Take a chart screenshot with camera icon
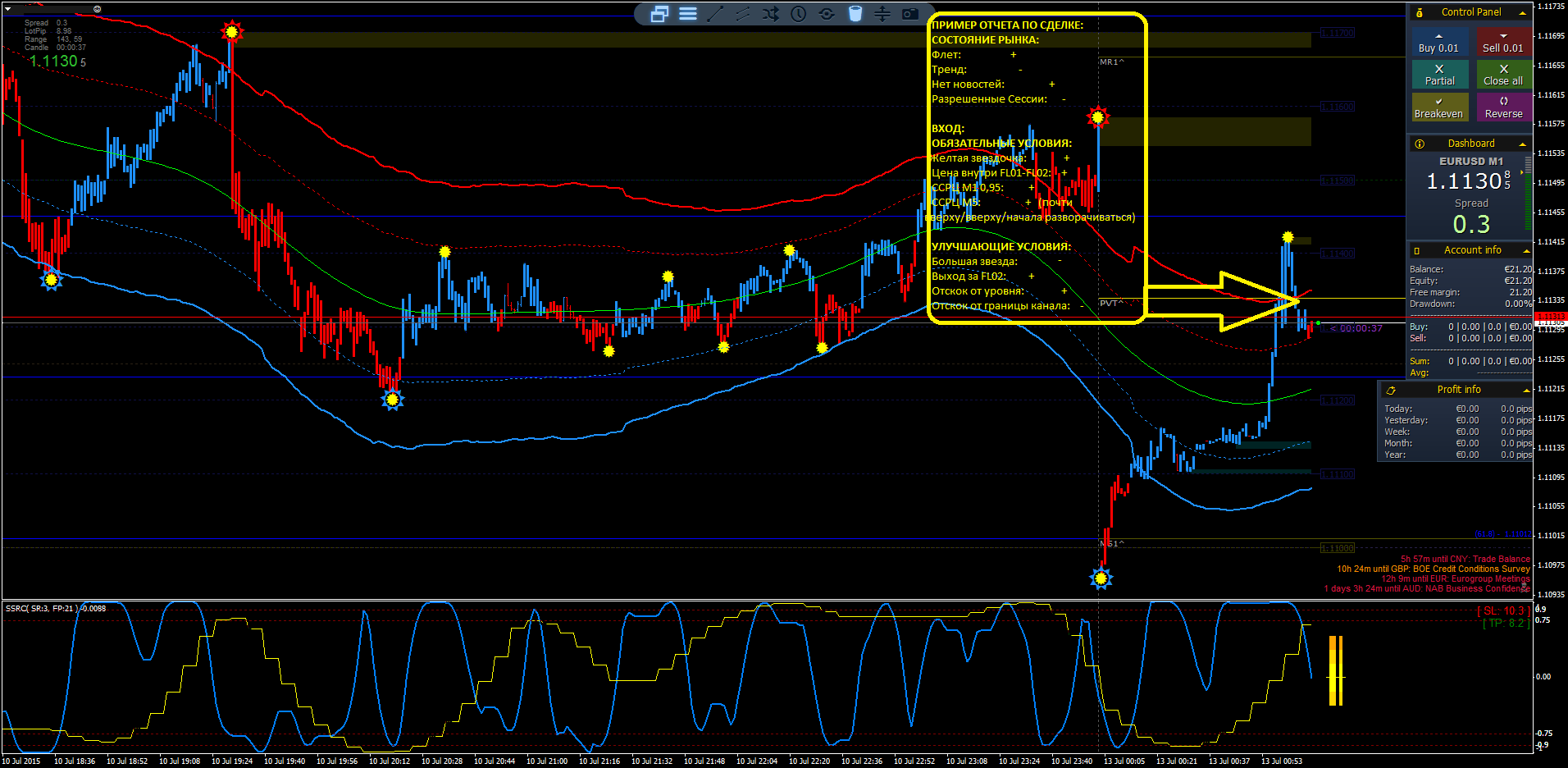This screenshot has height=768, width=1568. [x=910, y=14]
